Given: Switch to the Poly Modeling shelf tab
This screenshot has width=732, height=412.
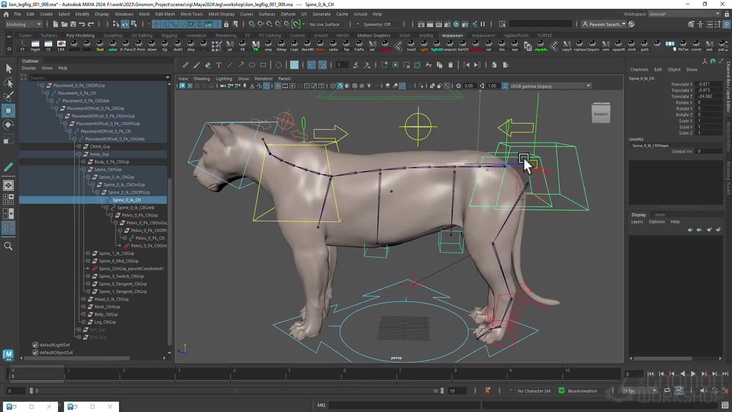Looking at the screenshot, I should click(79, 35).
